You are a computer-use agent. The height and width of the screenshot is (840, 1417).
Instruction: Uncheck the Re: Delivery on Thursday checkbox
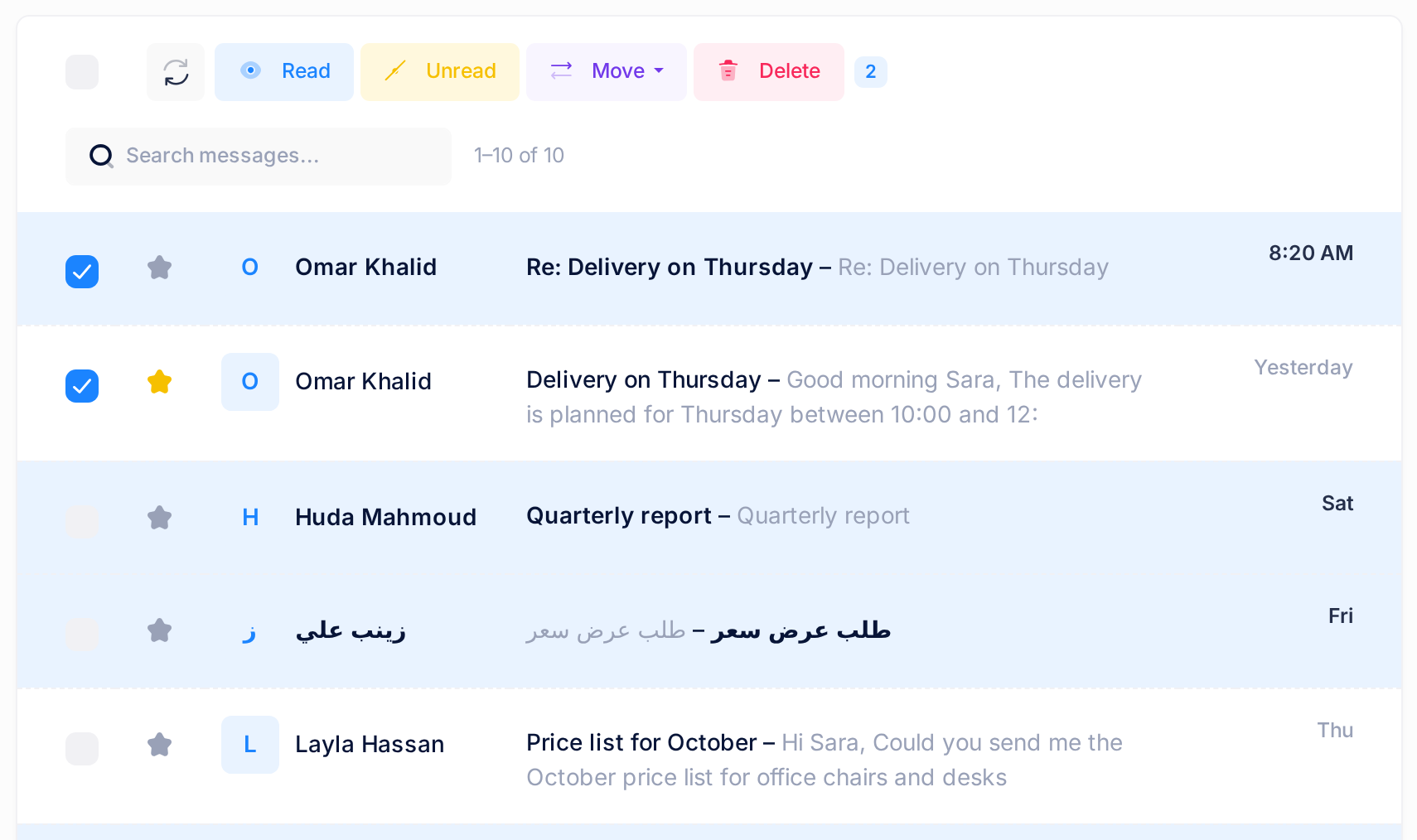pyautogui.click(x=82, y=272)
